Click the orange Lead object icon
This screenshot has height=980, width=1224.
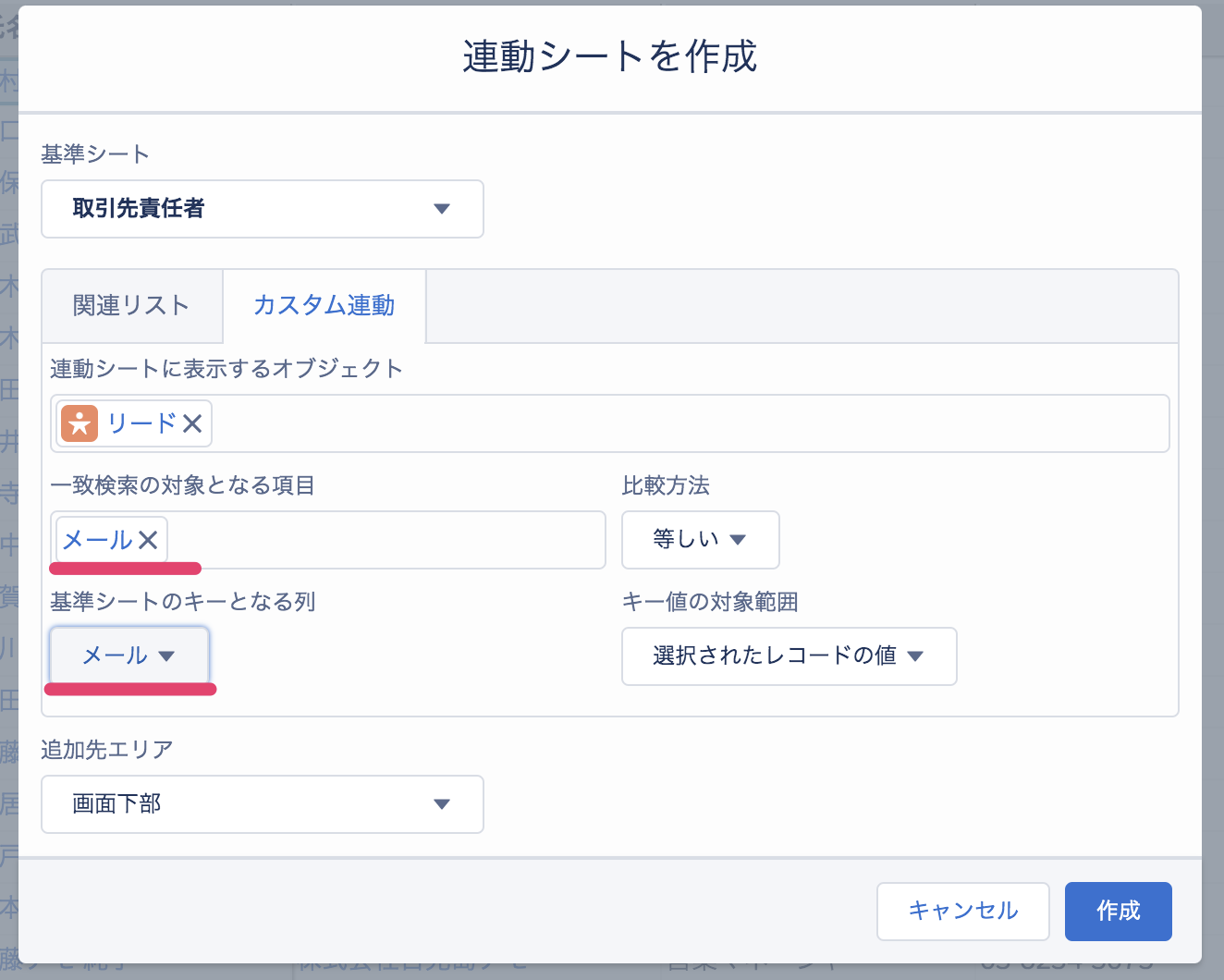tap(80, 423)
